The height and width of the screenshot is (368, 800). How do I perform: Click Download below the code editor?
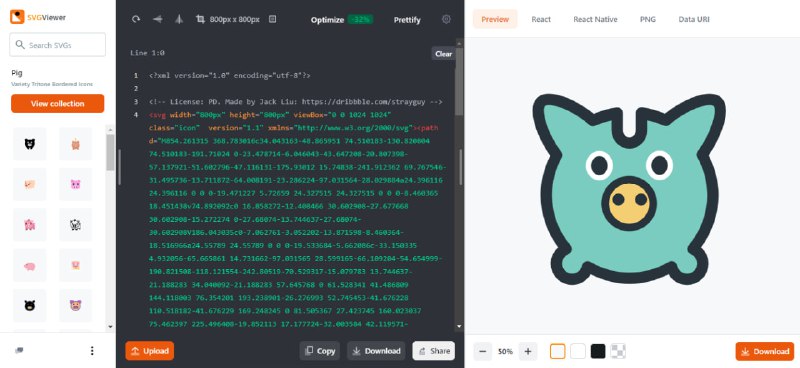click(377, 351)
